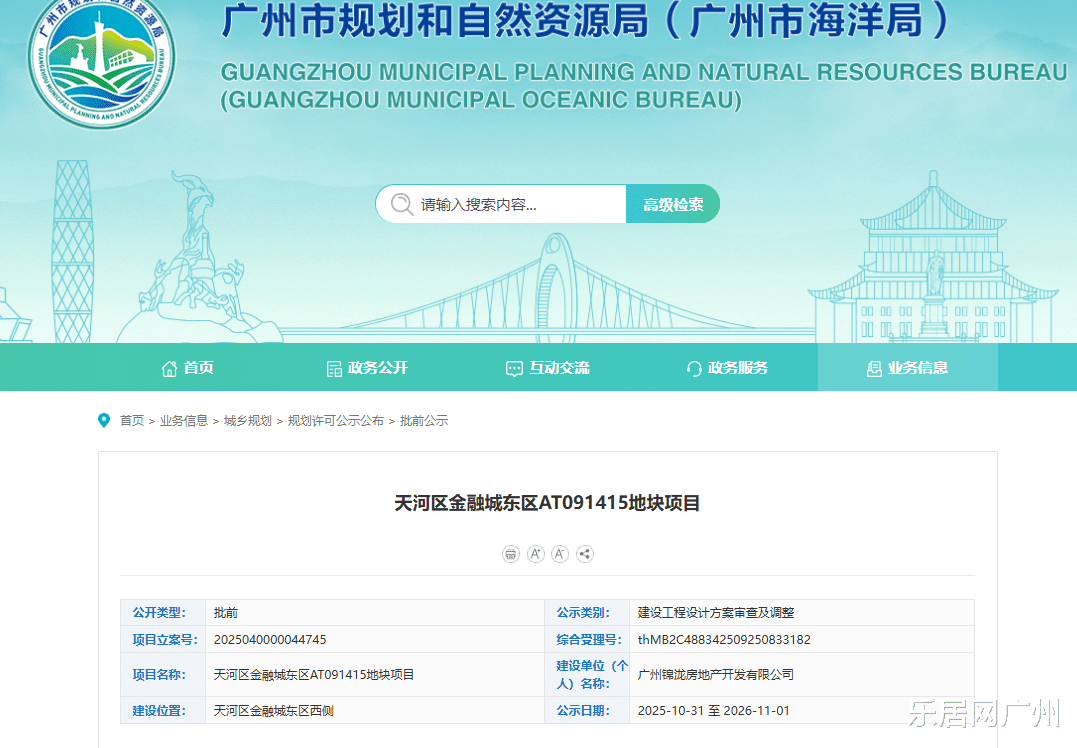The image size is (1077, 748).
Task: Click the share icon below title
Action: 585,554
